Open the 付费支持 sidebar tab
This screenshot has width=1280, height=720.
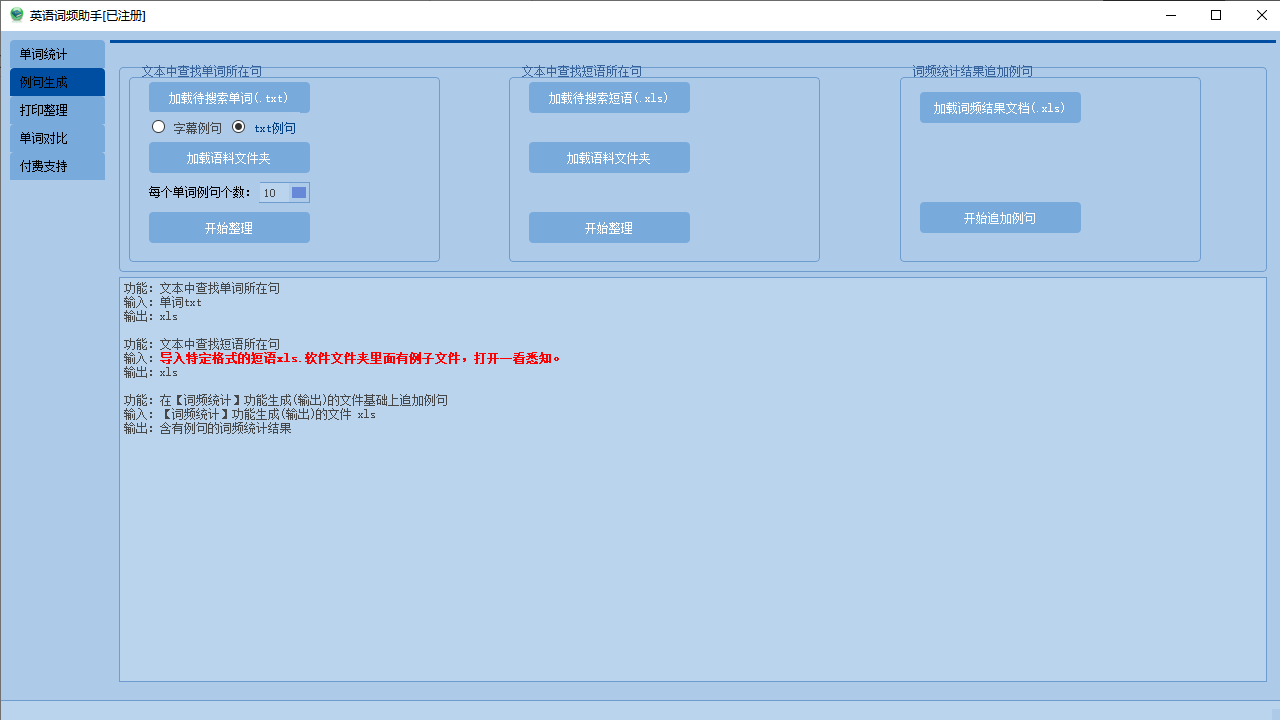(x=57, y=166)
